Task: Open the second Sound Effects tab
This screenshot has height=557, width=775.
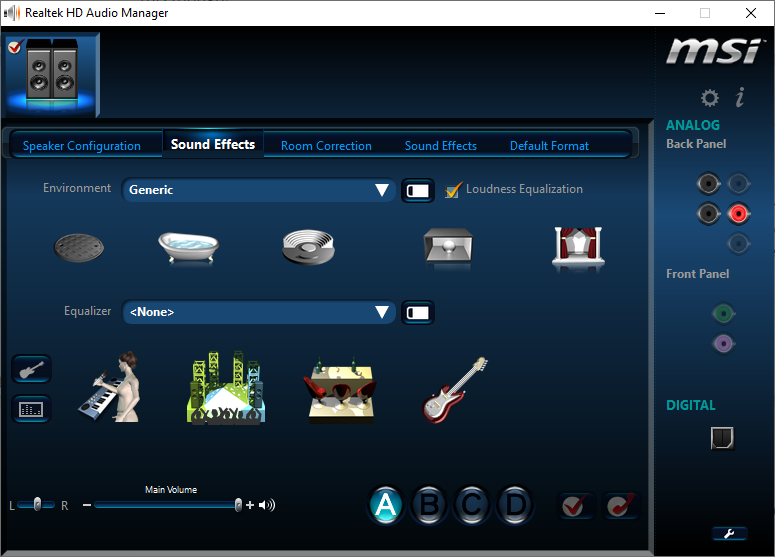Action: pos(441,146)
